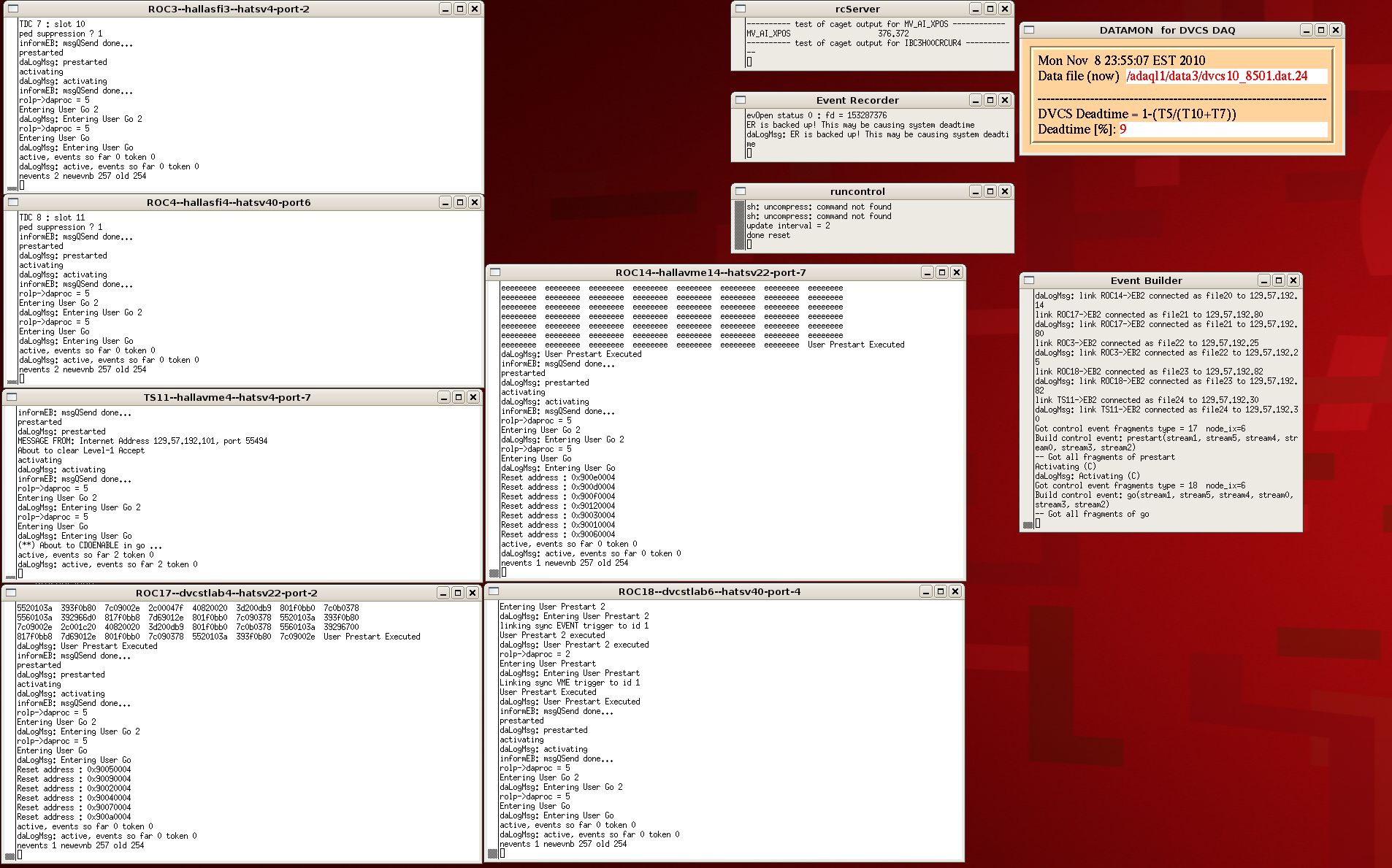Open window menu icon of ROC14 window
1392x868 pixels.
click(495, 272)
